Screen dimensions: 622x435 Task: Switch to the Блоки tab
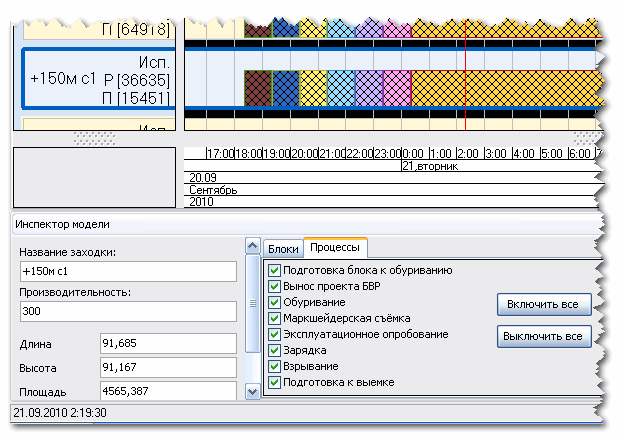[x=283, y=249]
